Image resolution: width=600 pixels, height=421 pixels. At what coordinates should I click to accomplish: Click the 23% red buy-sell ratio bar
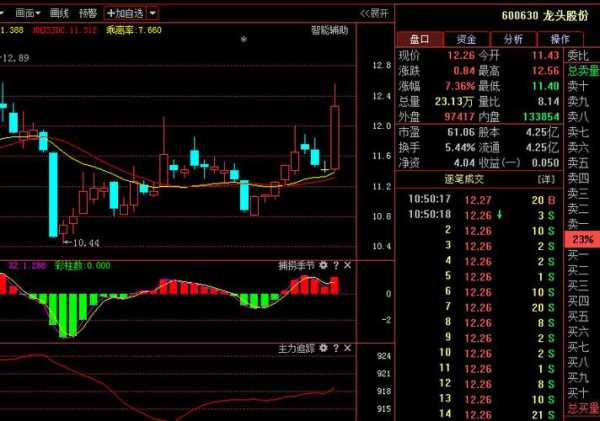[x=581, y=240]
